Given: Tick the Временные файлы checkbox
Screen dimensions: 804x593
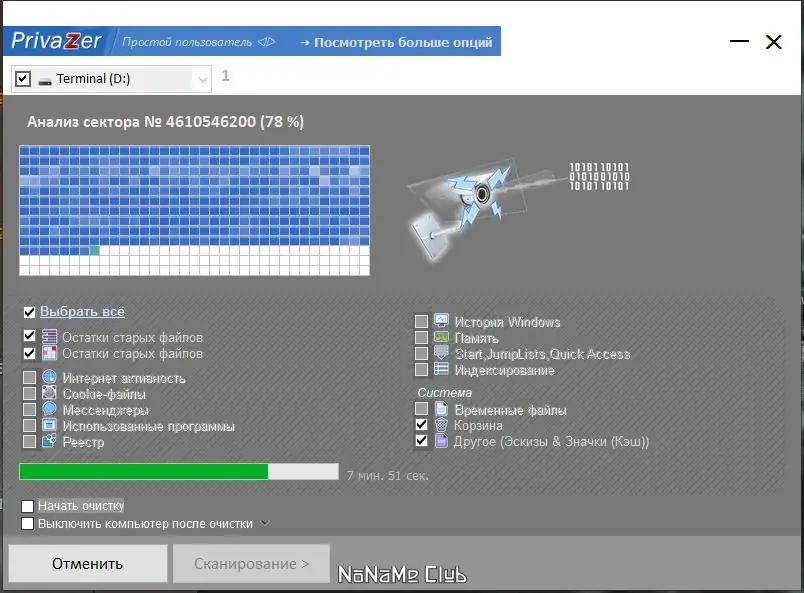Looking at the screenshot, I should pos(421,409).
